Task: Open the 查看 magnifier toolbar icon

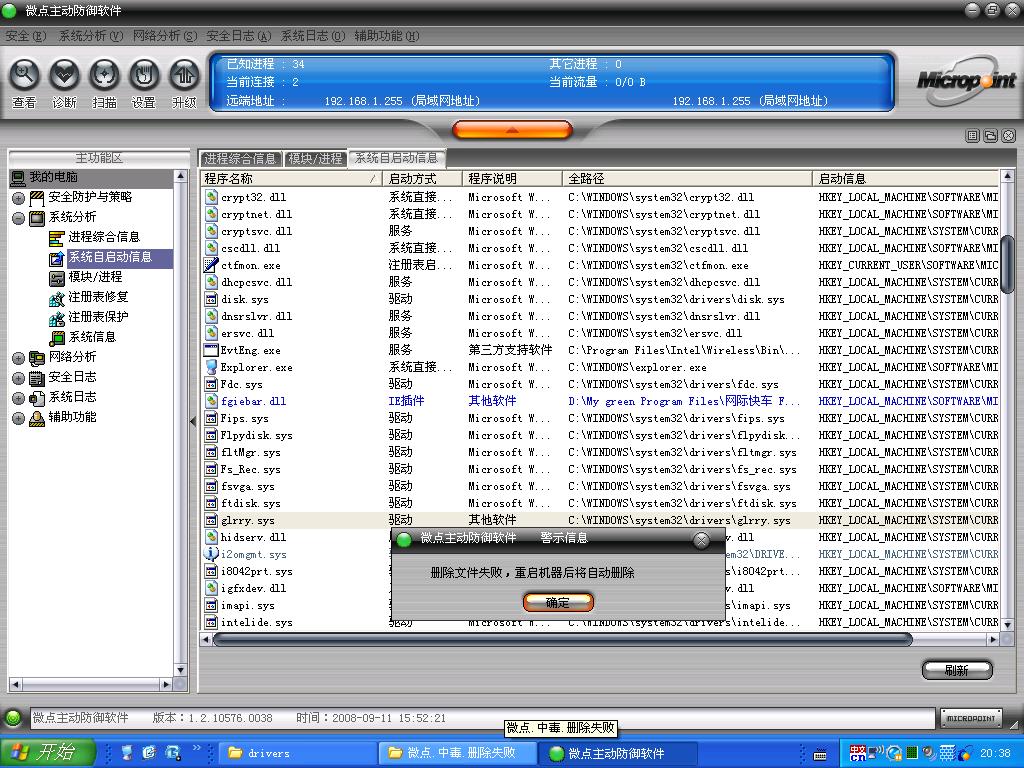Action: click(x=24, y=75)
